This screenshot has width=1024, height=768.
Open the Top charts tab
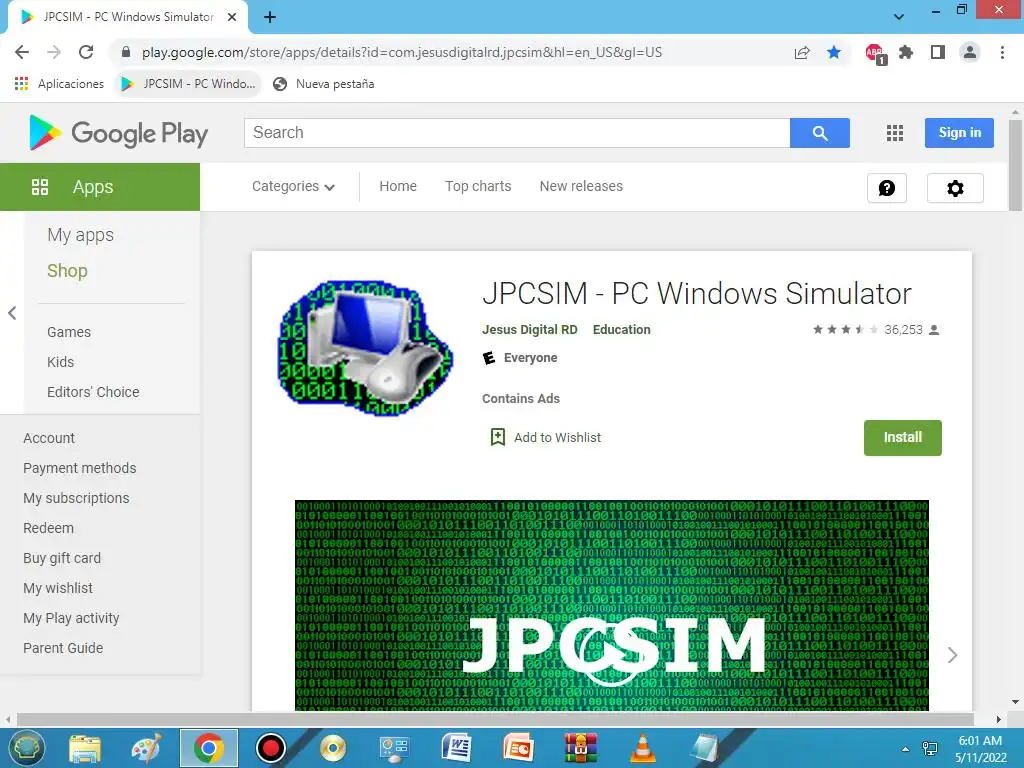[478, 186]
